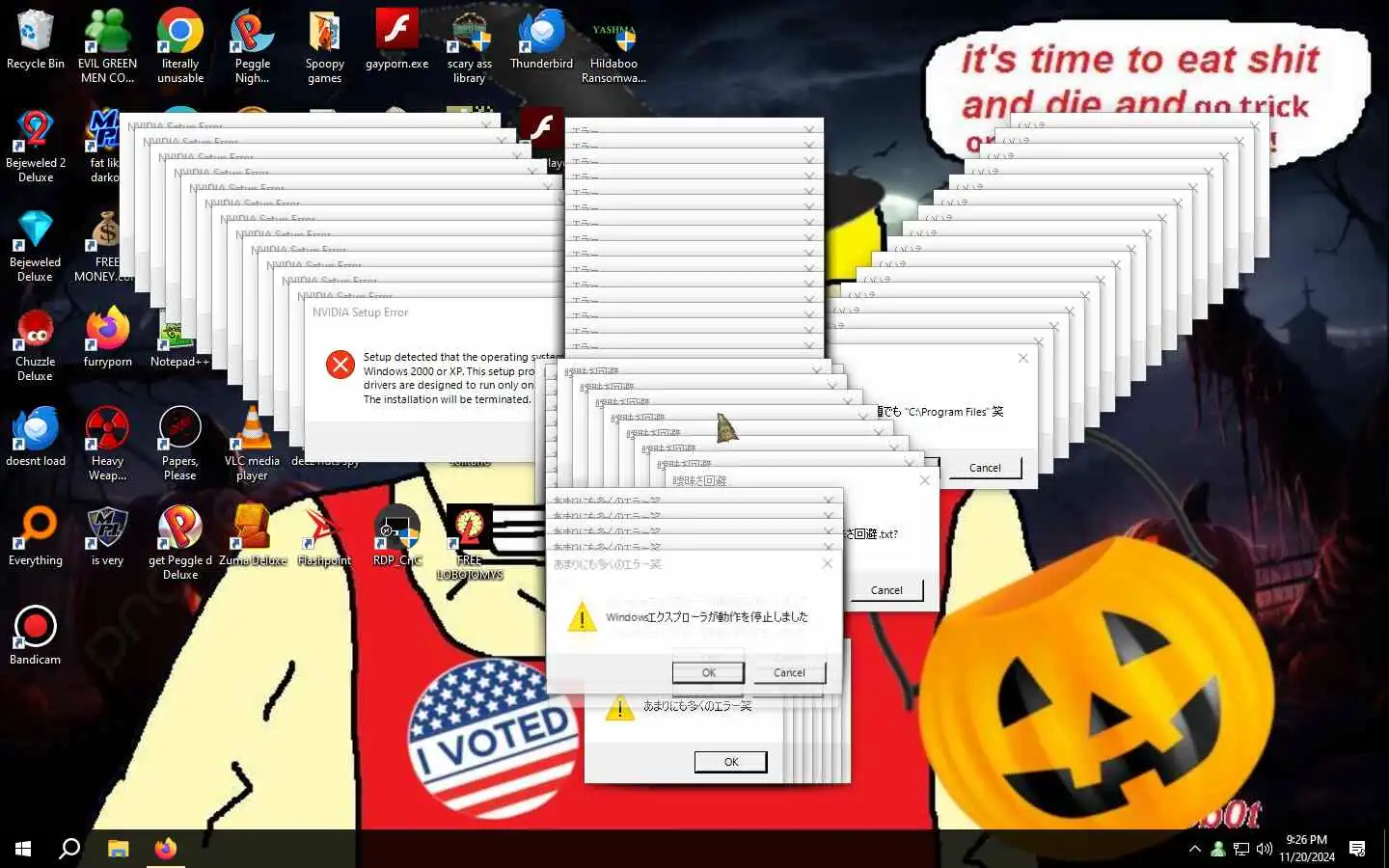Open the 'get Peggle d Deluxe' shortcut
The image size is (1389, 868).
180,543
